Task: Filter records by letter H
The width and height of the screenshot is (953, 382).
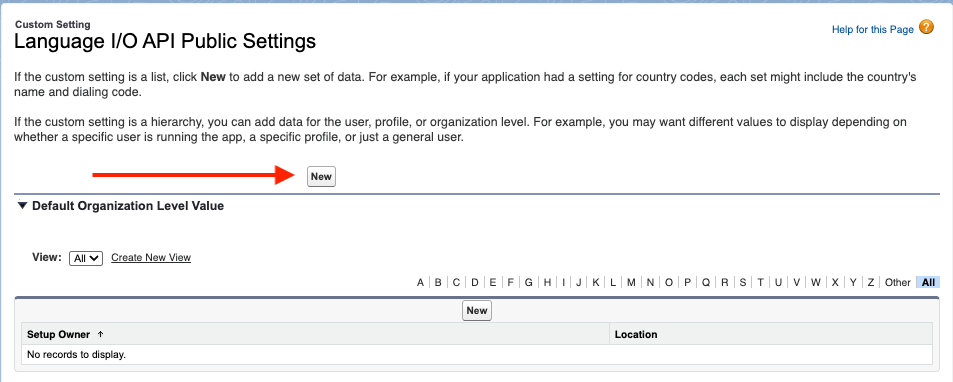Action: tap(548, 282)
